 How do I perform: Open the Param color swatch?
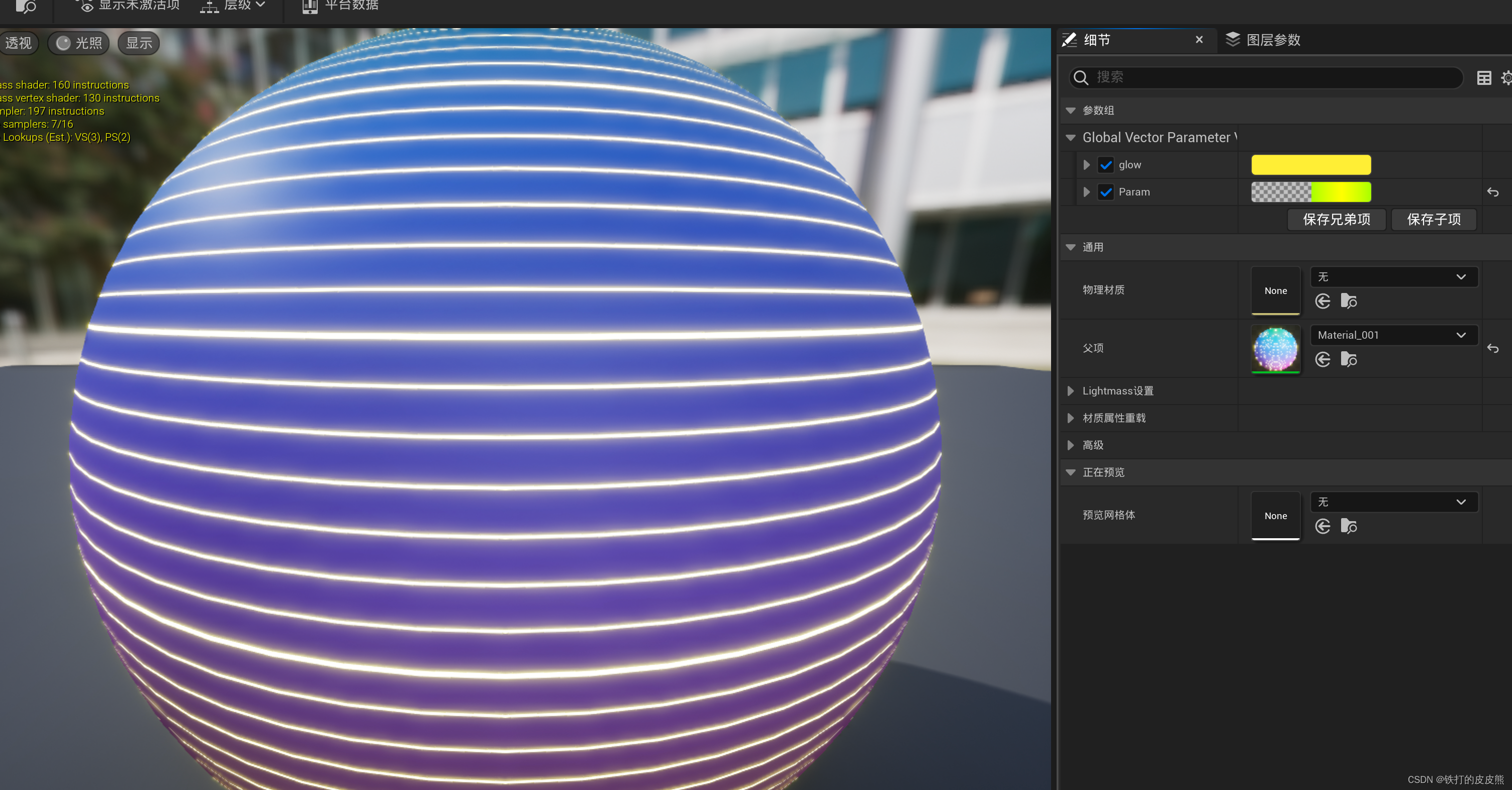[1310, 192]
